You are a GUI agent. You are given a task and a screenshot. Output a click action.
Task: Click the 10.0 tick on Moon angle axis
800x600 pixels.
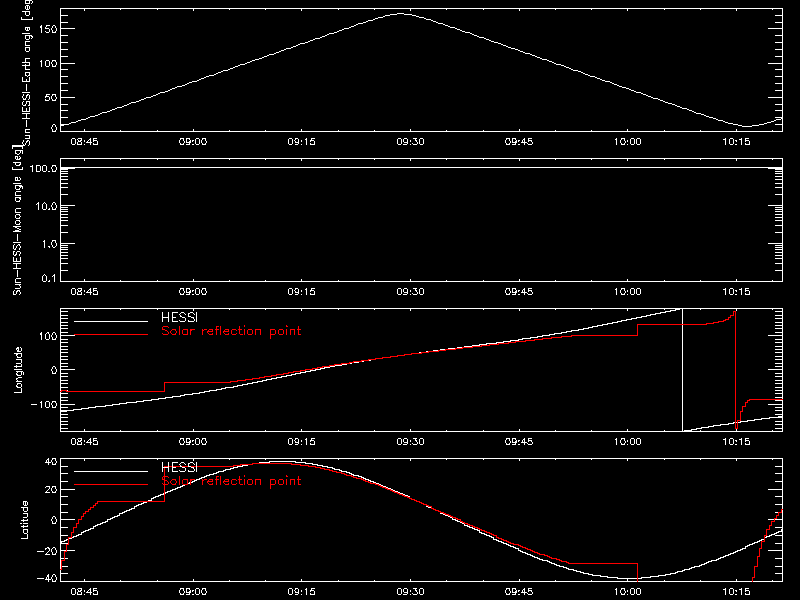click(46, 206)
